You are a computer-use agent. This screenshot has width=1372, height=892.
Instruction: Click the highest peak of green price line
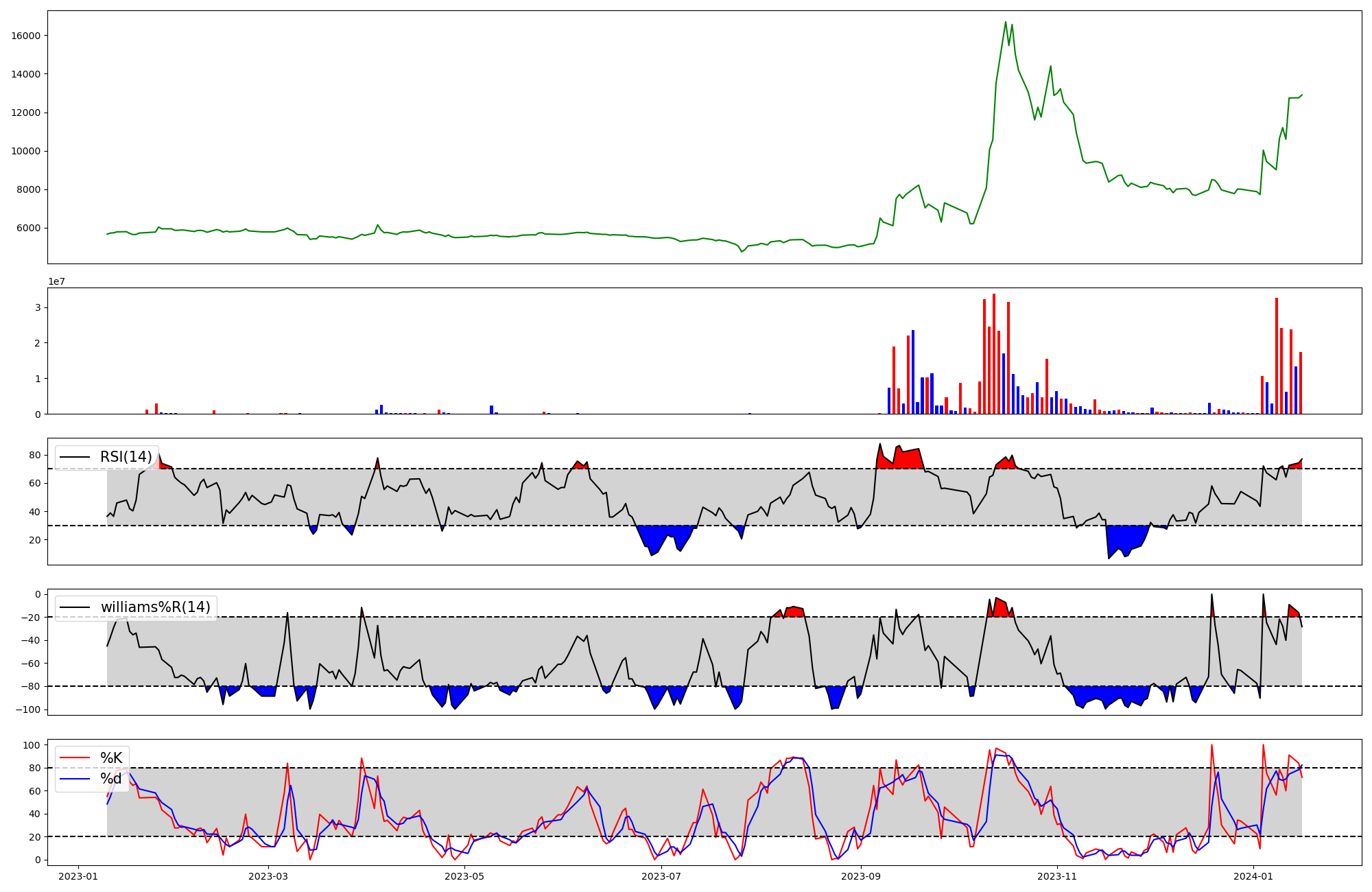click(1006, 22)
